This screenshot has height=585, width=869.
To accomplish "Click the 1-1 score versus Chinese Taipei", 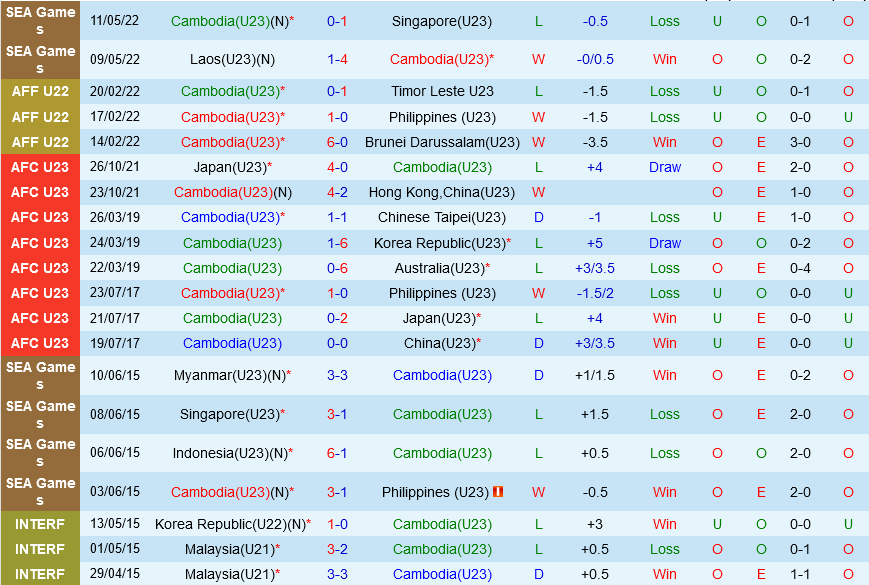I will (x=337, y=217).
